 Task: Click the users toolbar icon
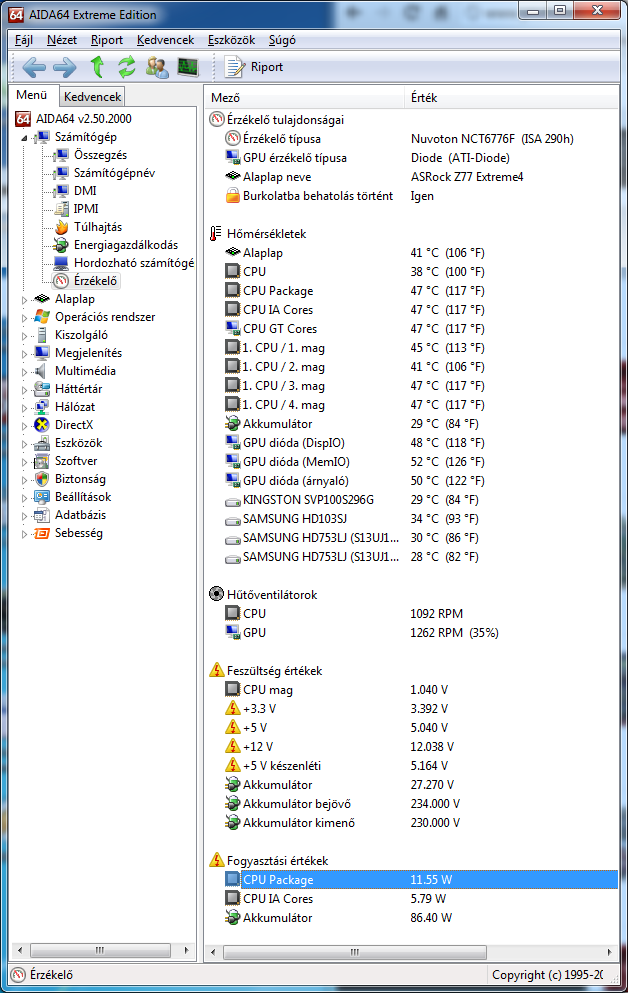point(157,66)
